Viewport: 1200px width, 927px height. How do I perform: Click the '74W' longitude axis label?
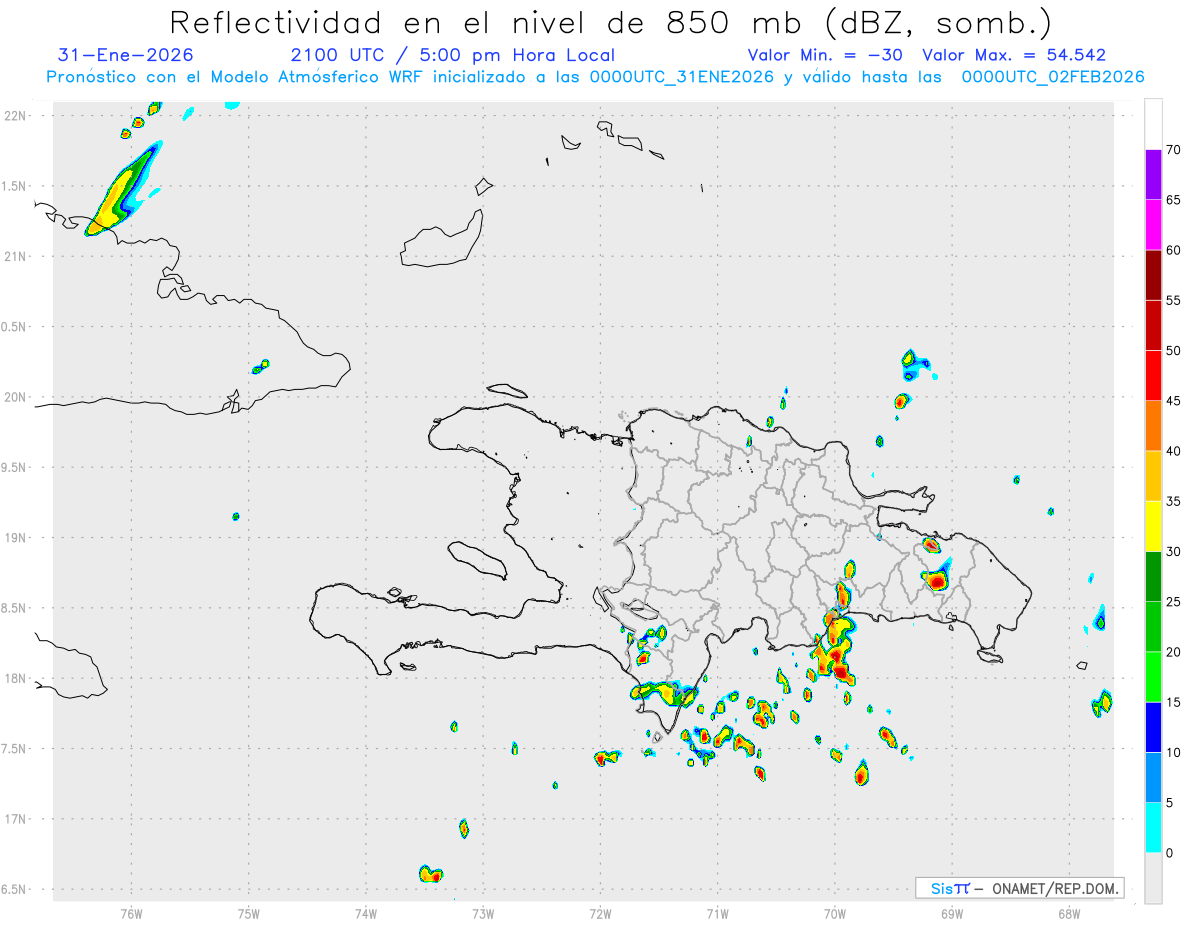(x=366, y=914)
